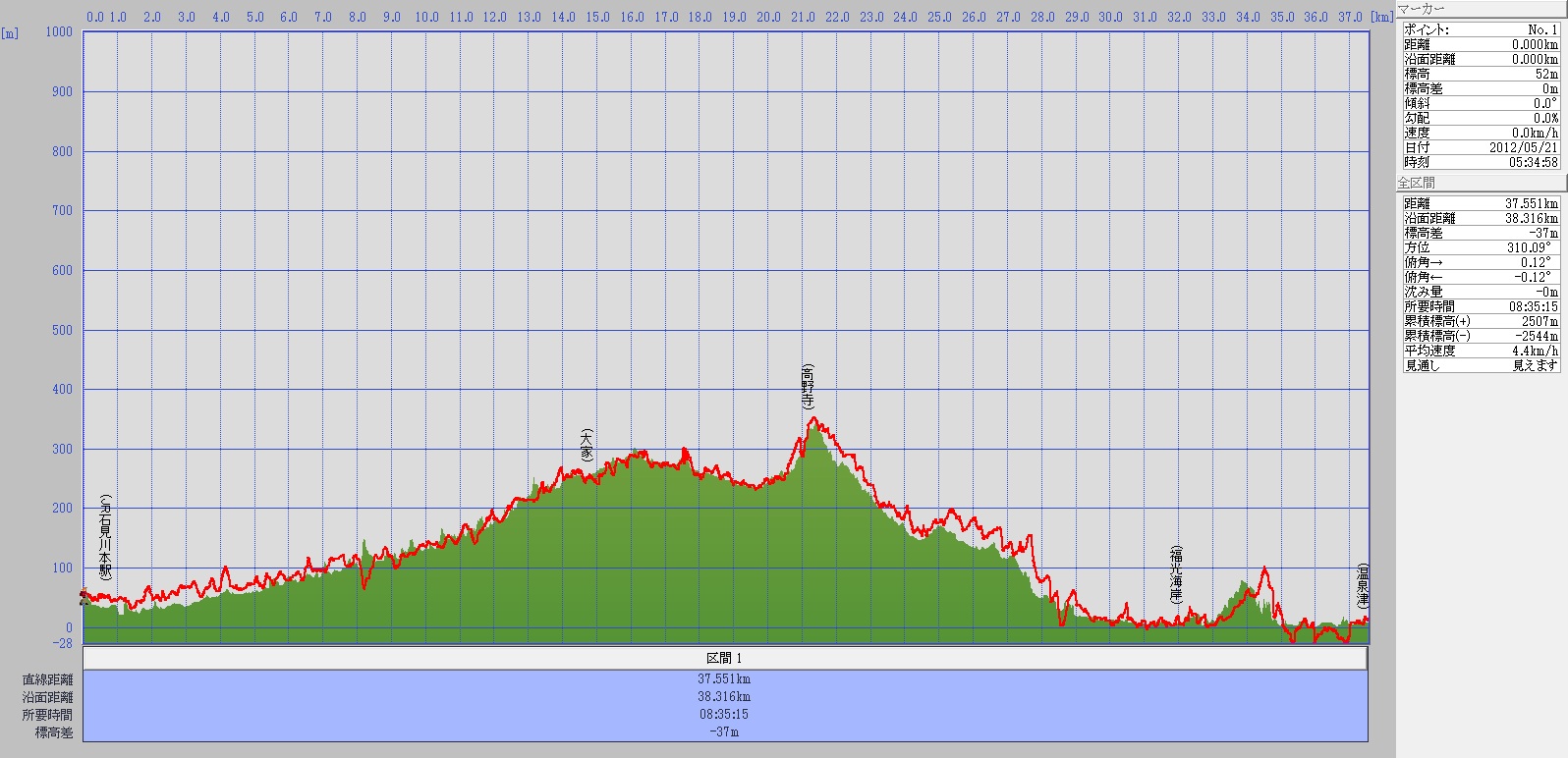Viewport: 1568px width, 758px height.
Task: Select the 標高 52m row in marker panel
Action: click(1481, 74)
